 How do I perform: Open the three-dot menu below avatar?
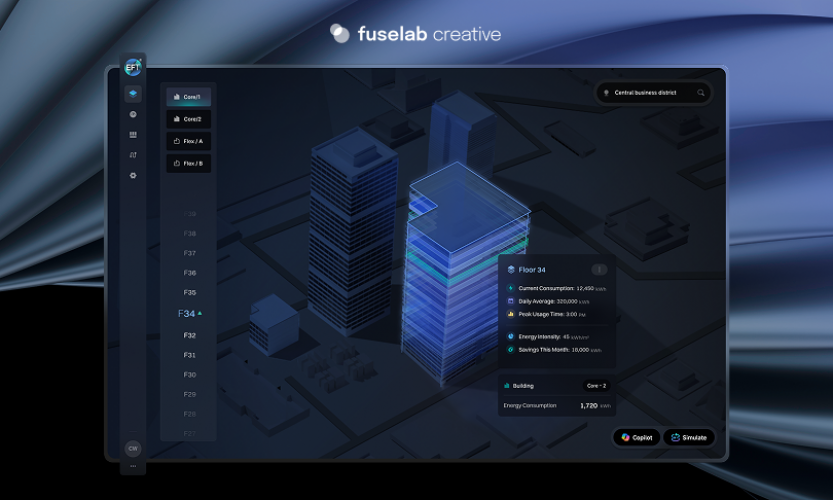click(133, 466)
